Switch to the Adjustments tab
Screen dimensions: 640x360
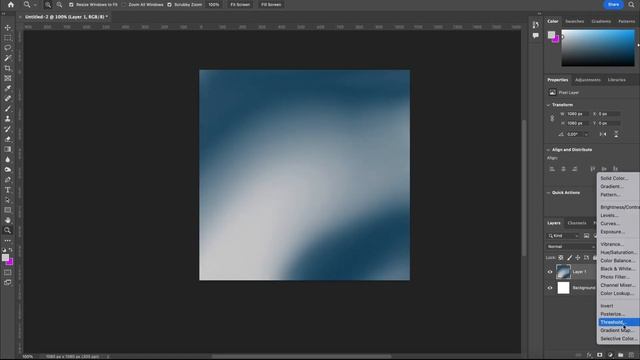pyautogui.click(x=587, y=80)
